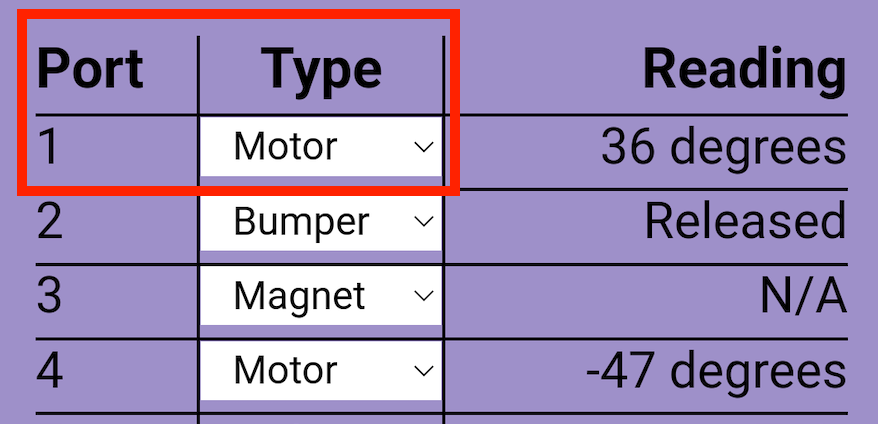878x424 pixels.
Task: Click the Reading column header
Action: point(744,70)
